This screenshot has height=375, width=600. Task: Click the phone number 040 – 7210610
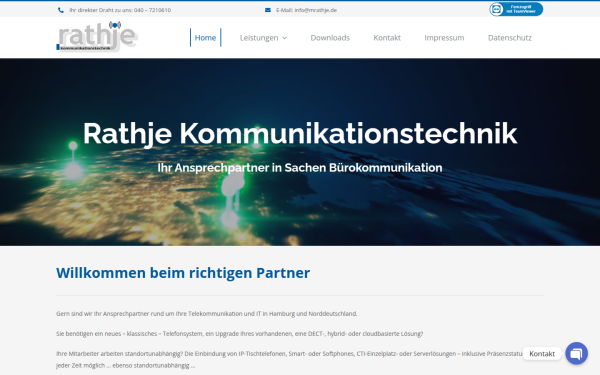click(x=152, y=10)
